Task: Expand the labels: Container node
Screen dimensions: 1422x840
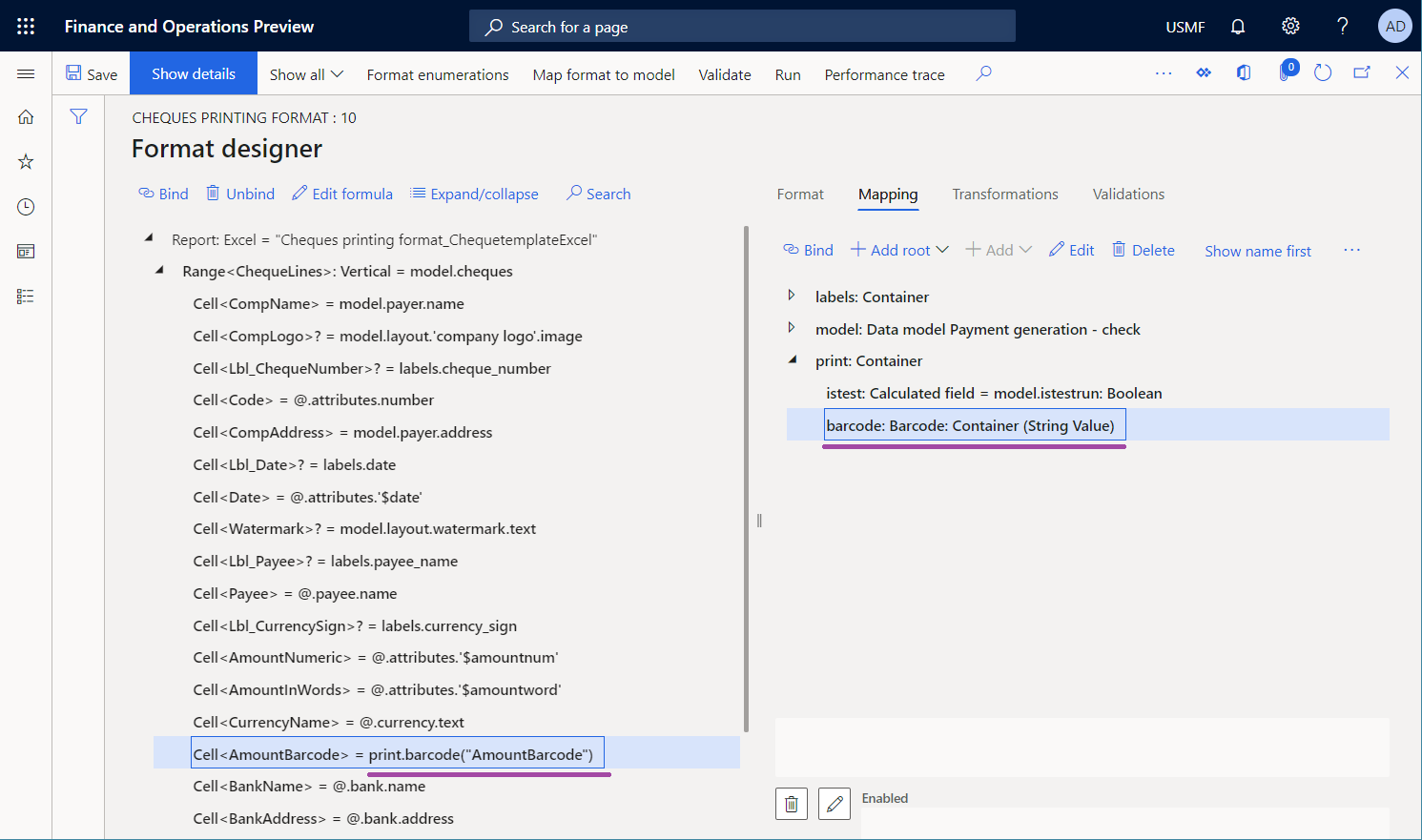Action: (791, 296)
